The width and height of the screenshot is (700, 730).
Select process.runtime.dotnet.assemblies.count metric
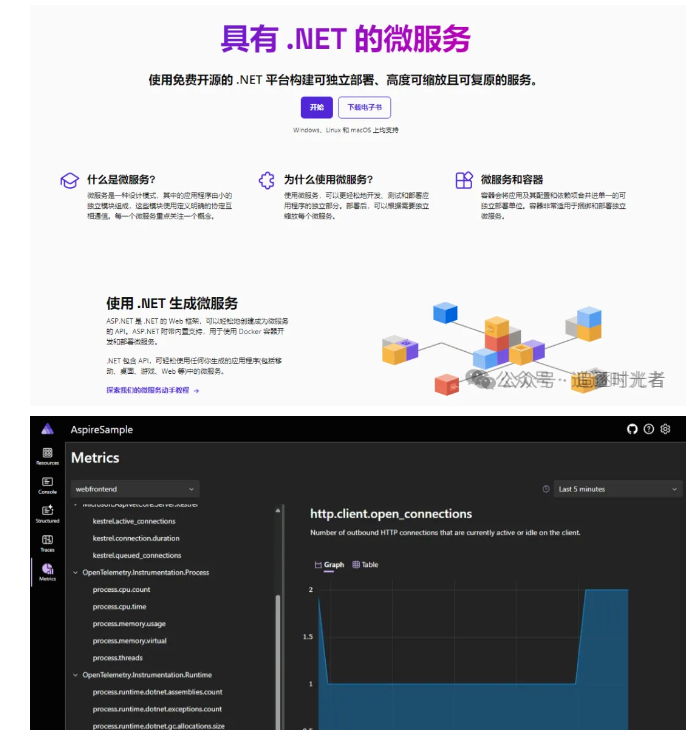pyautogui.click(x=157, y=692)
